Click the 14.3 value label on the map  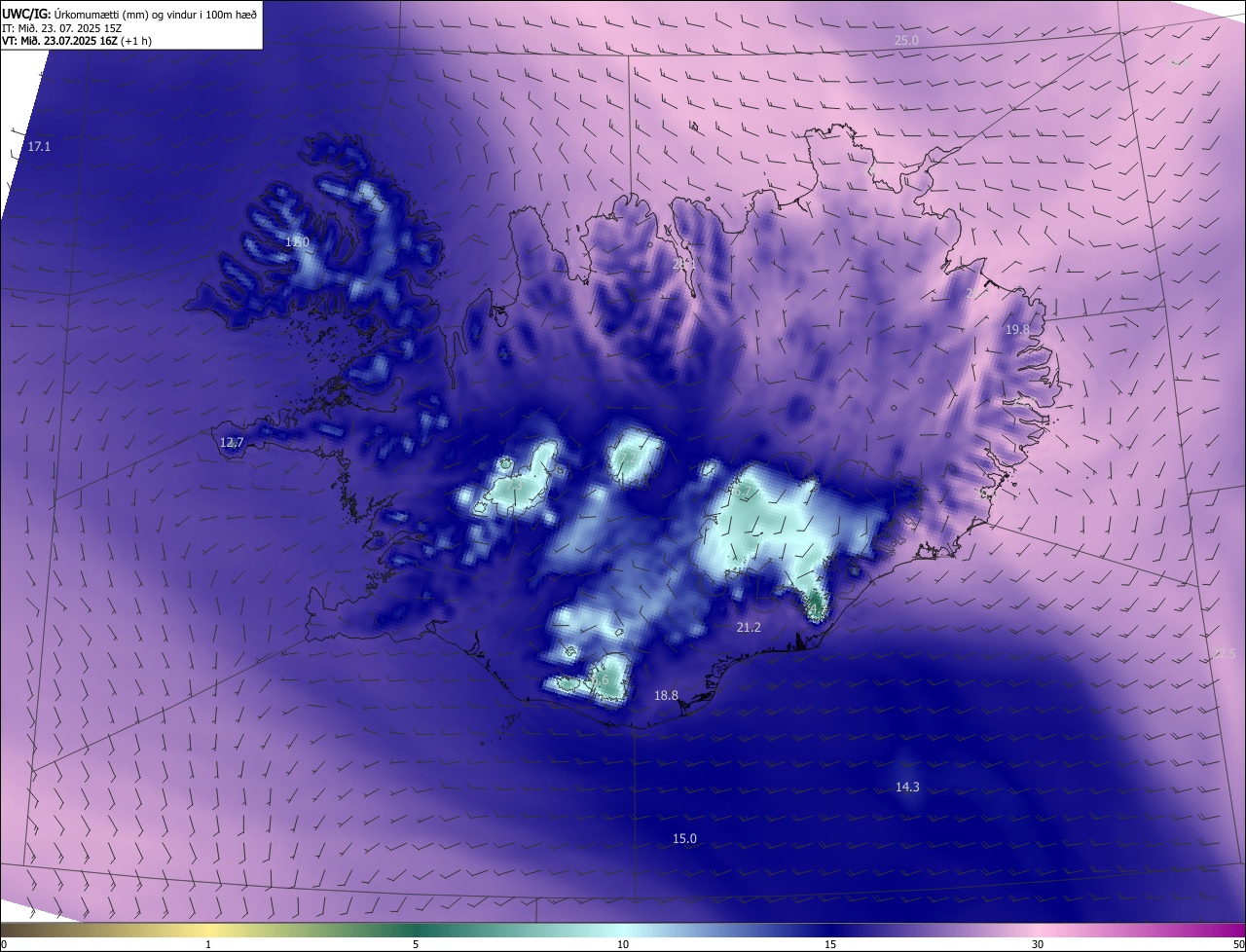907,787
